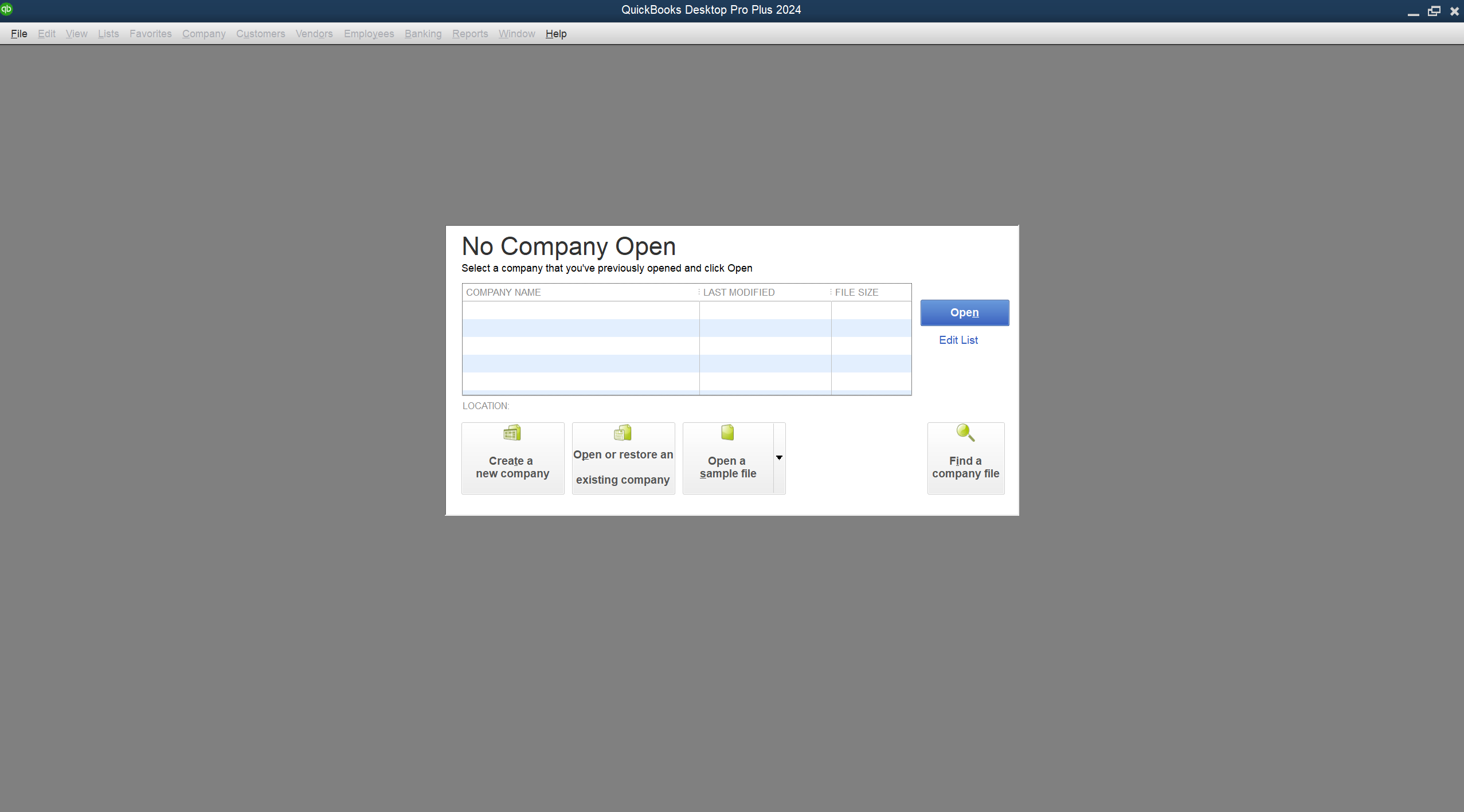Open the Window menu
The image size is (1464, 812).
(x=517, y=34)
